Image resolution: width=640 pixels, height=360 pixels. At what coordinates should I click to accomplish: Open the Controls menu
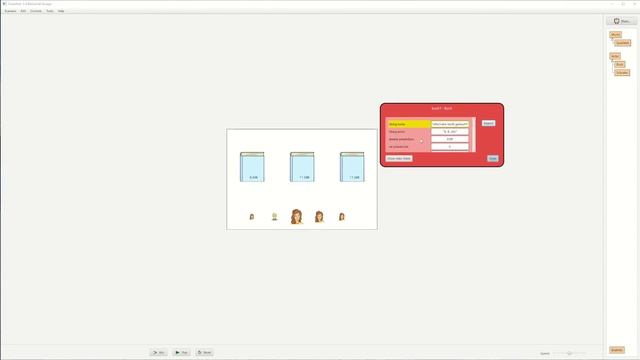click(36, 11)
